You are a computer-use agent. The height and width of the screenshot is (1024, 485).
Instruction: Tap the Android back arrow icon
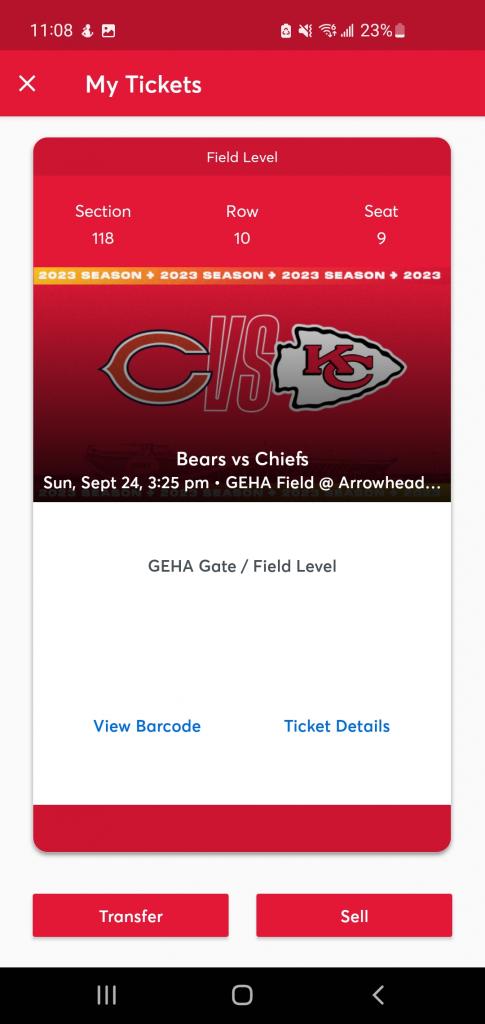[x=378, y=995]
